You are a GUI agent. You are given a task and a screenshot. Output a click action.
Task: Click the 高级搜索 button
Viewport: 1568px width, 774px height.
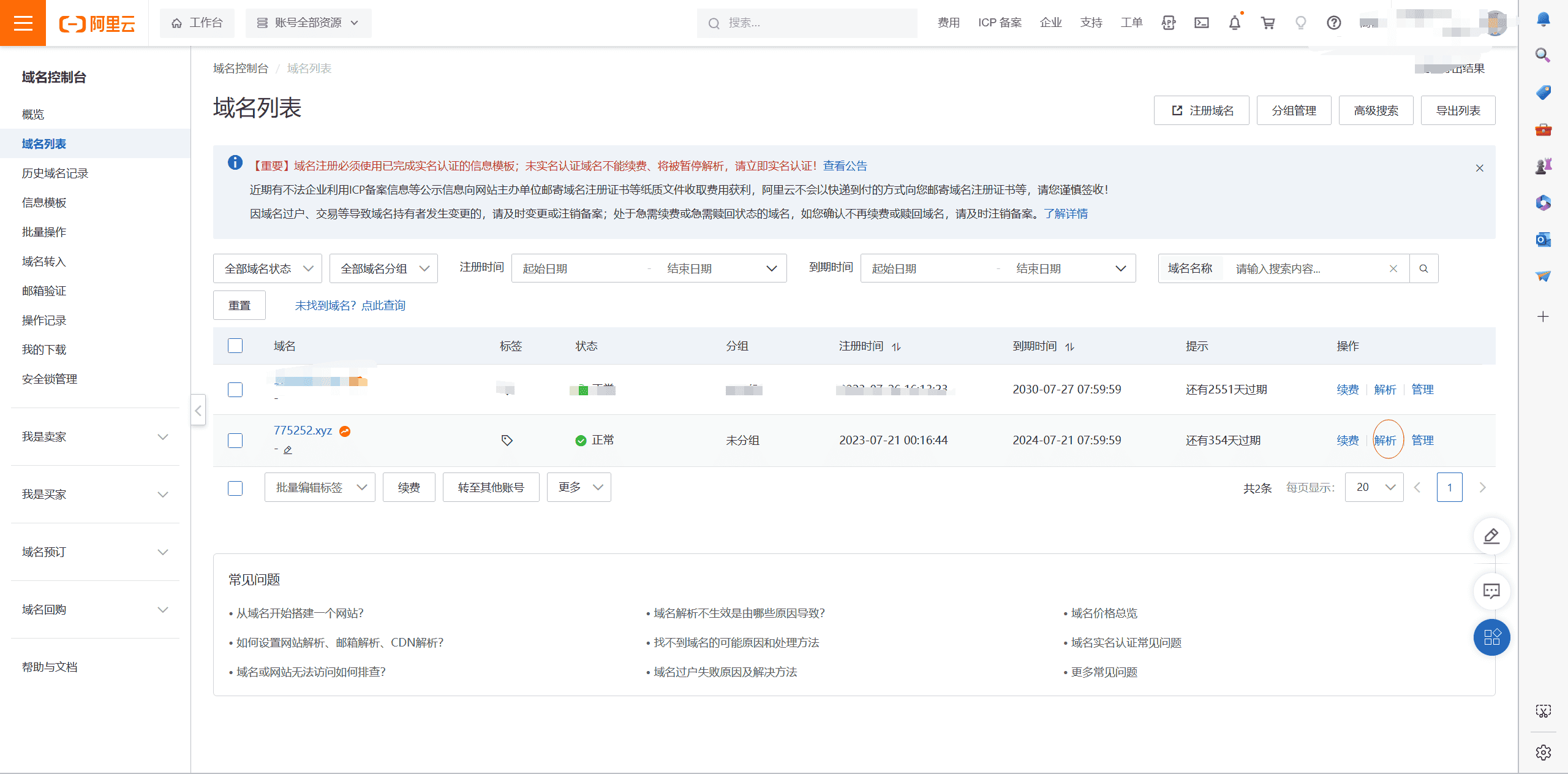1376,110
